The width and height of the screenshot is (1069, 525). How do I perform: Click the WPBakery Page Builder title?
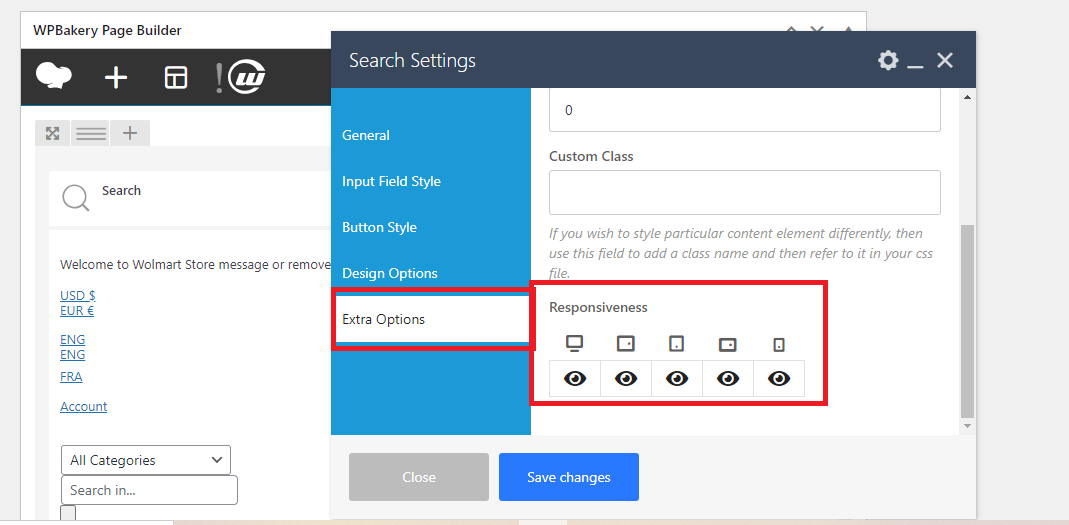point(107,31)
